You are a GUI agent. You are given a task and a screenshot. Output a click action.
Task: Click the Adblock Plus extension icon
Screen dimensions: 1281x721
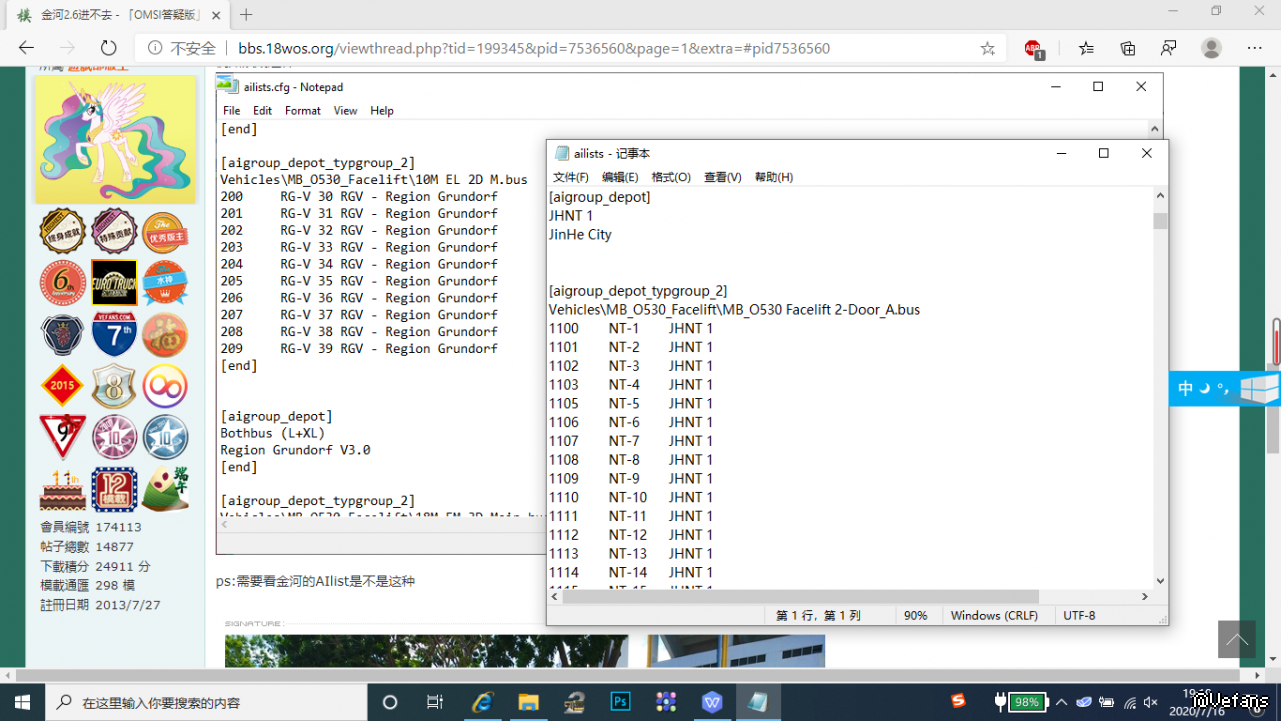pos(1034,48)
